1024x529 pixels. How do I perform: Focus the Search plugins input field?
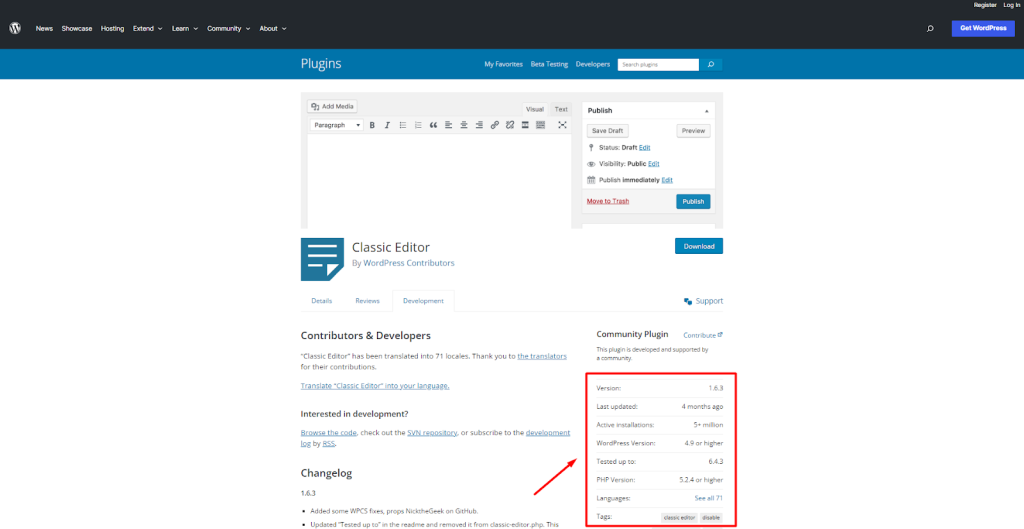point(658,65)
